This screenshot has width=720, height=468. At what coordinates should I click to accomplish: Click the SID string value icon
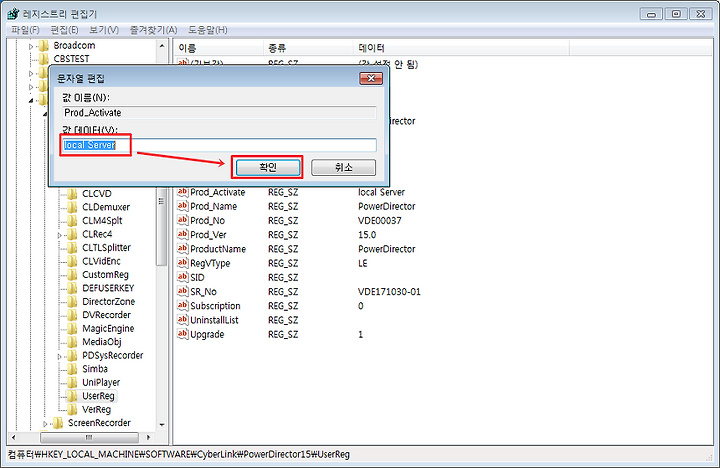tap(183, 277)
